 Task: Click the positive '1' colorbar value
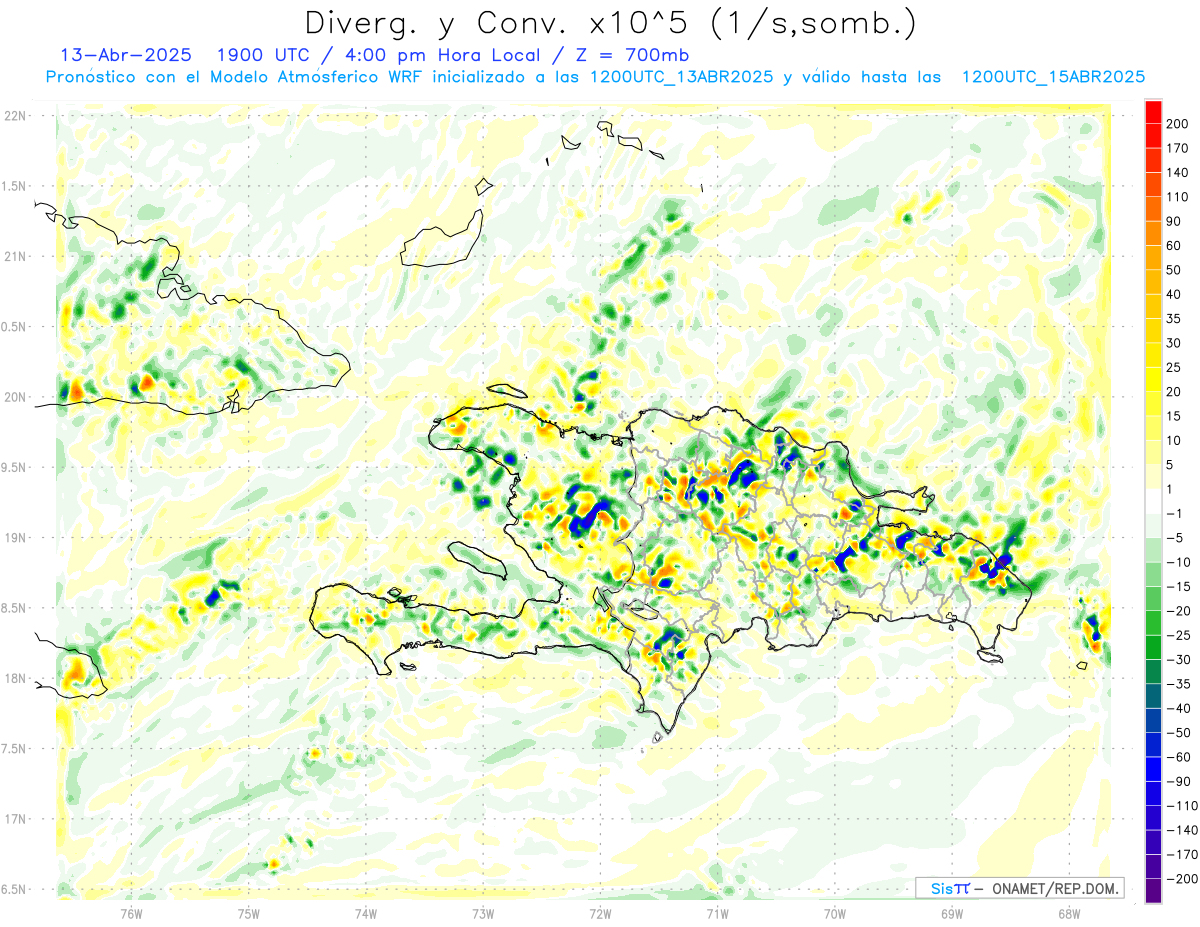pos(1171,489)
